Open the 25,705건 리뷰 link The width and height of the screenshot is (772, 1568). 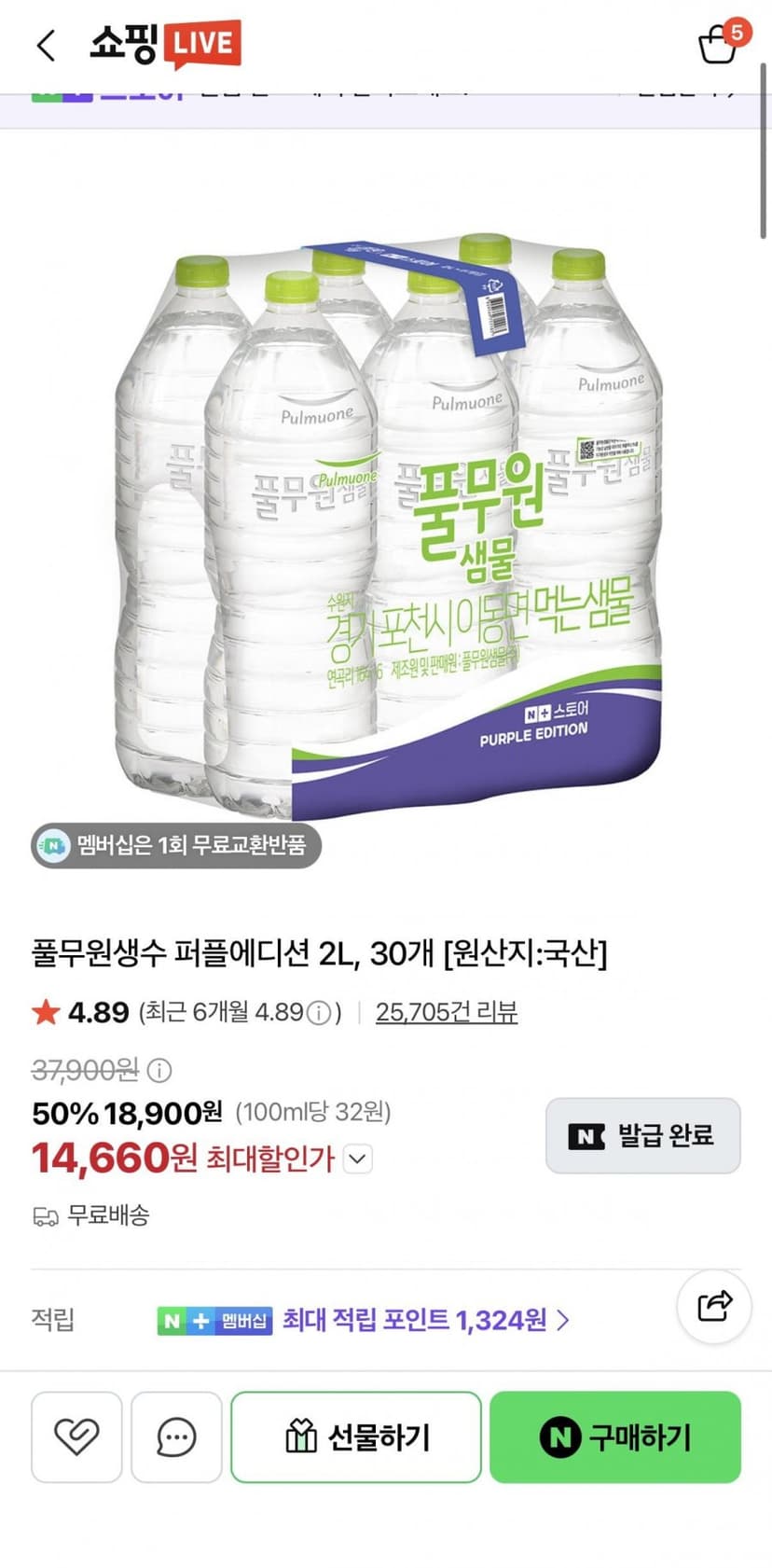[447, 1012]
